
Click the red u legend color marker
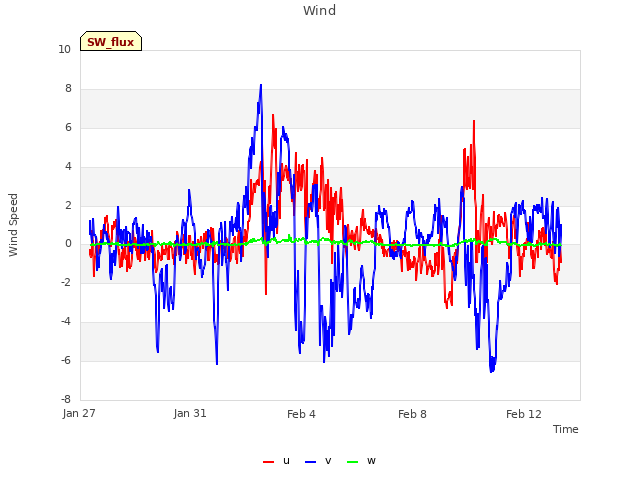(268, 462)
